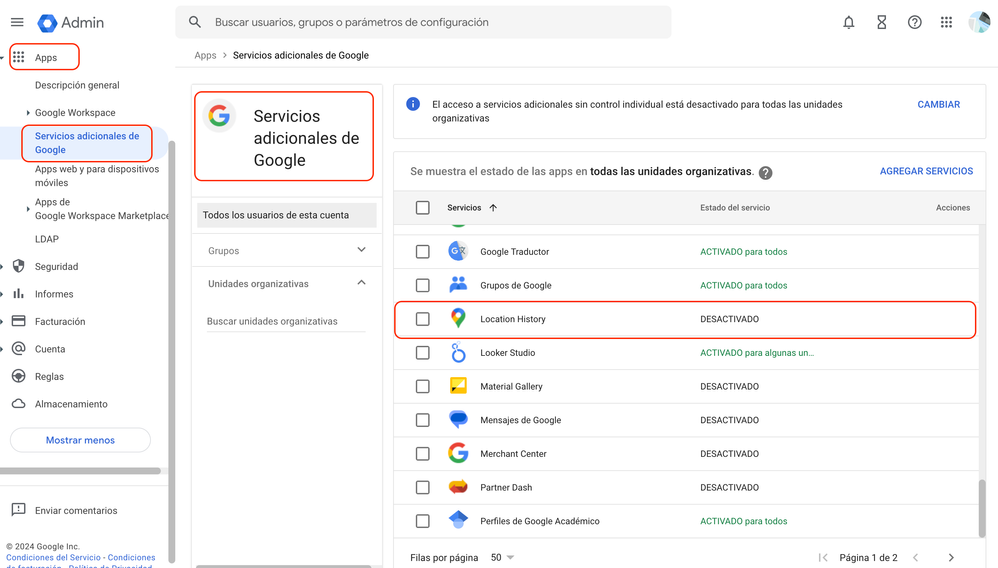Check the Google Traductor row checkbox
This screenshot has height=568, width=998.
[x=423, y=252]
